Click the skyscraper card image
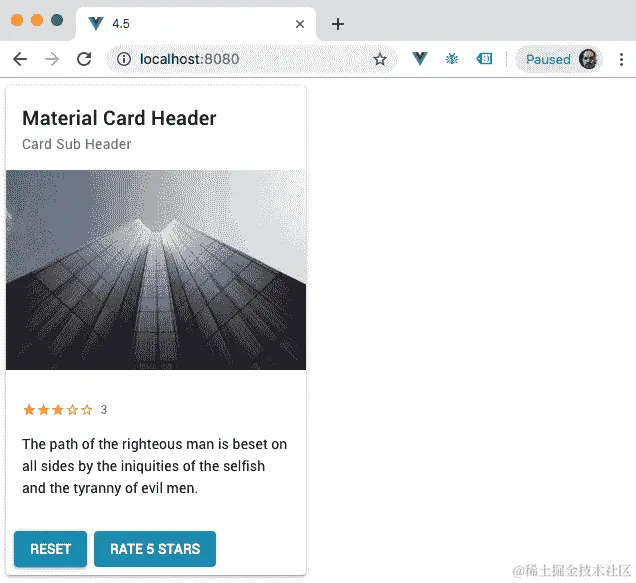 click(x=156, y=270)
